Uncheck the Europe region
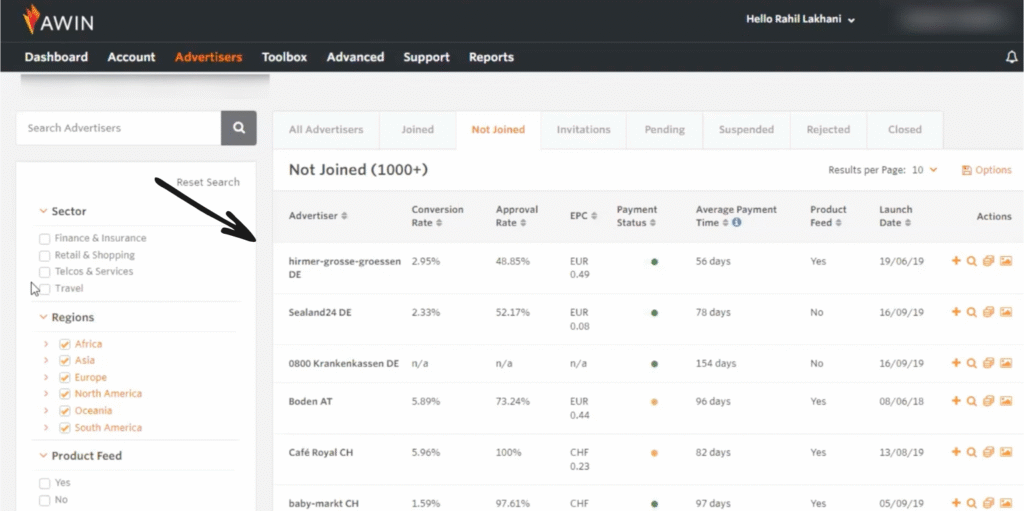This screenshot has width=1024, height=511. (x=65, y=377)
